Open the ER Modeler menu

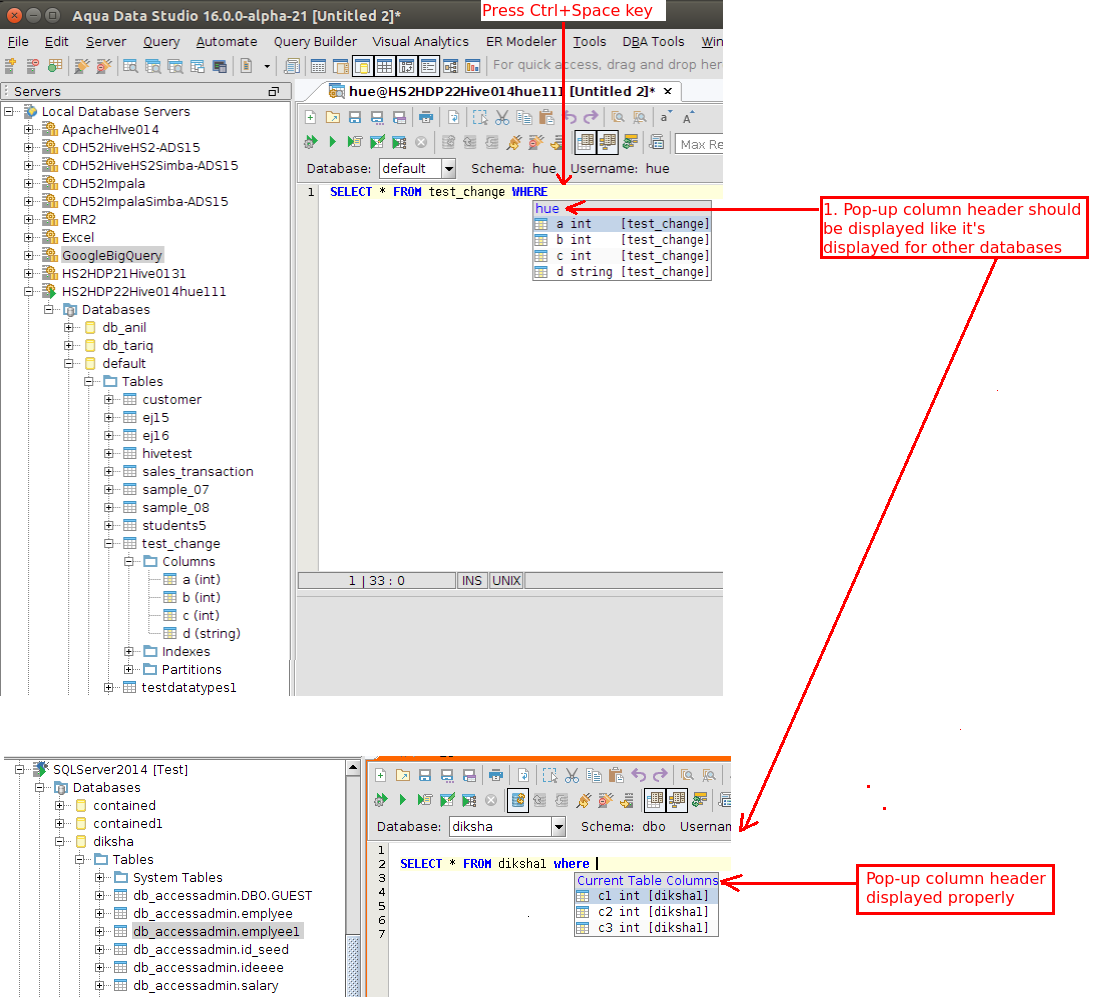(521, 42)
